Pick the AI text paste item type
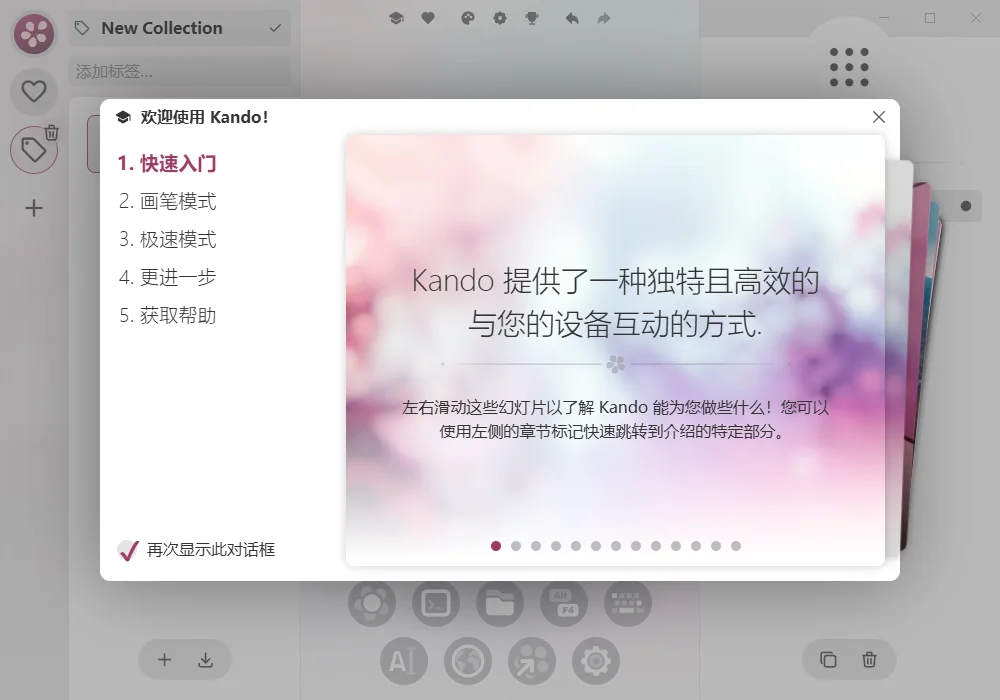This screenshot has width=1000, height=700. point(404,660)
